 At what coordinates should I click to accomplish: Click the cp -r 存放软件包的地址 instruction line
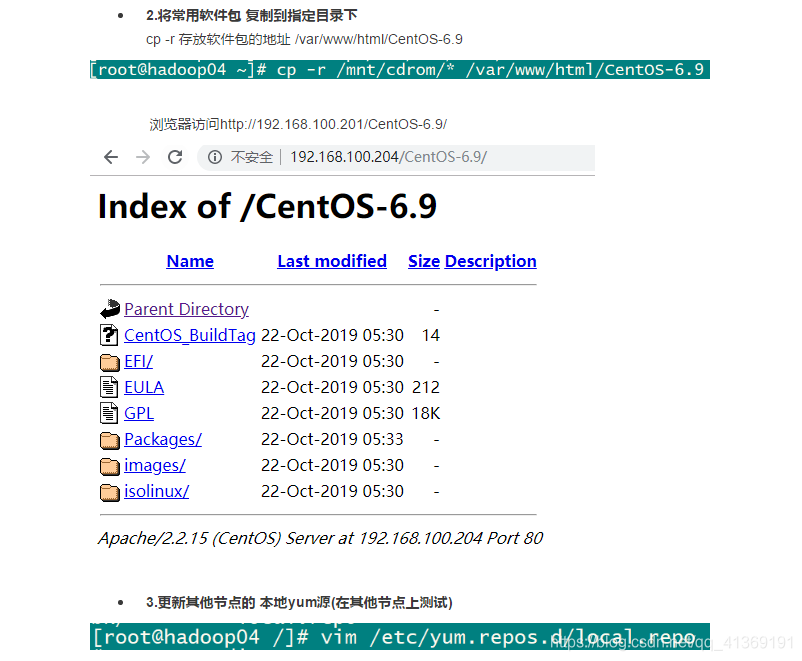tap(304, 39)
